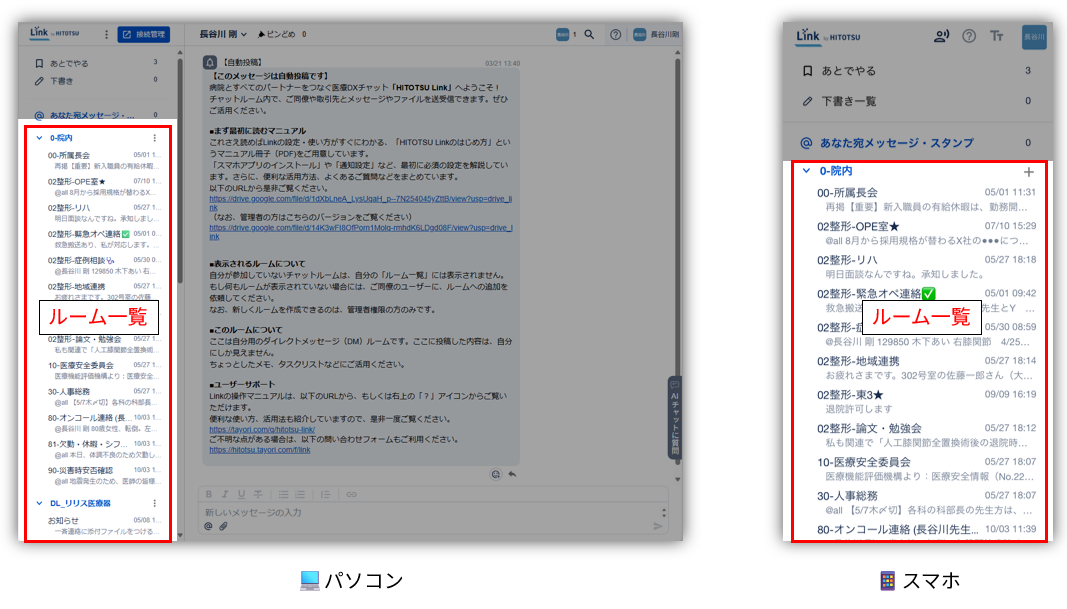
Task: Collapse the 0-院内 group in PC sidebar
Action: point(39,138)
